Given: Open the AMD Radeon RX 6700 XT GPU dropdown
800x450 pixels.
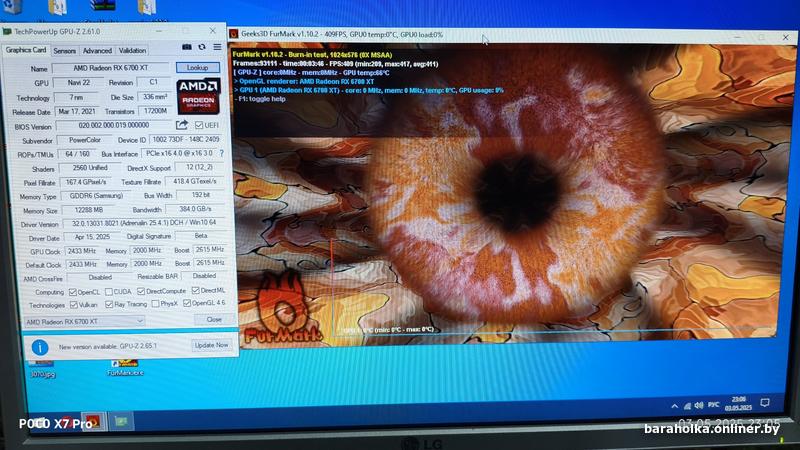Looking at the screenshot, I should tap(85, 321).
